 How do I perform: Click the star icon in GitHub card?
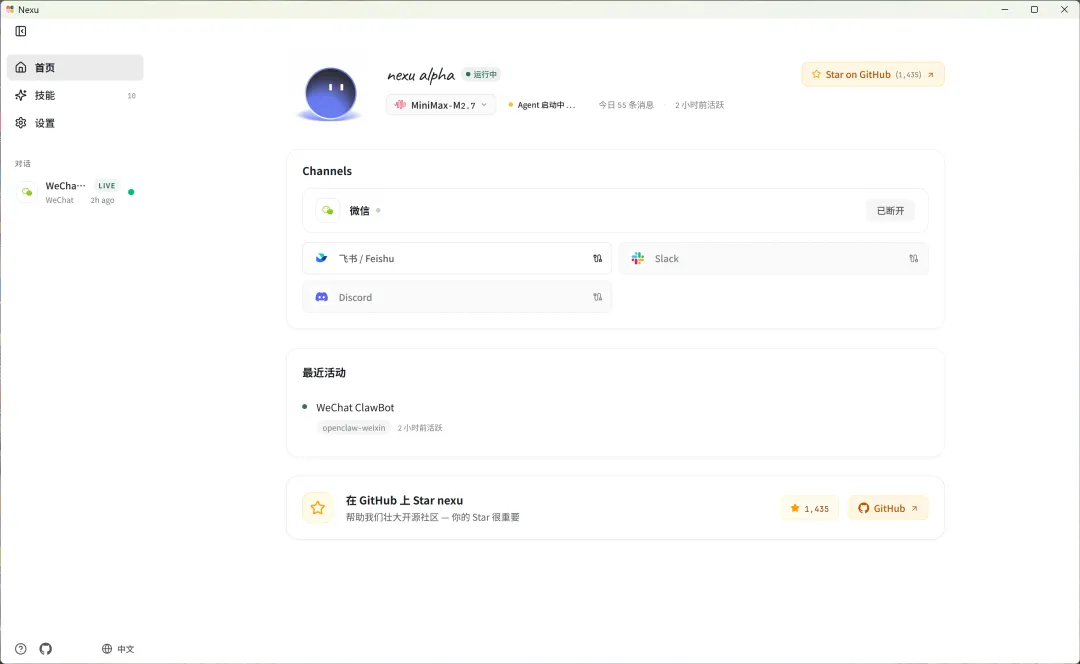tap(318, 508)
